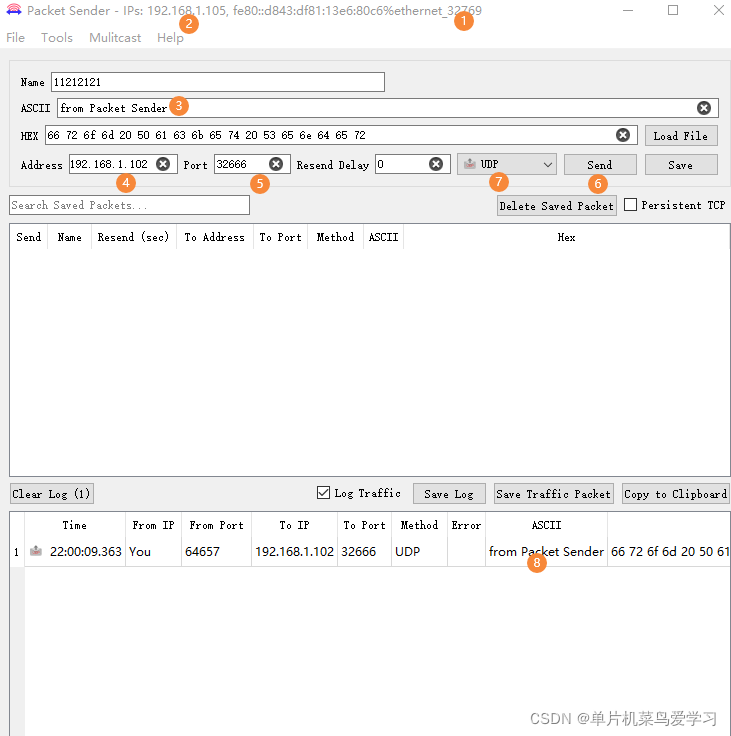The width and height of the screenshot is (731, 736).
Task: Click the saved packets ASCII column header
Action: pos(383,237)
